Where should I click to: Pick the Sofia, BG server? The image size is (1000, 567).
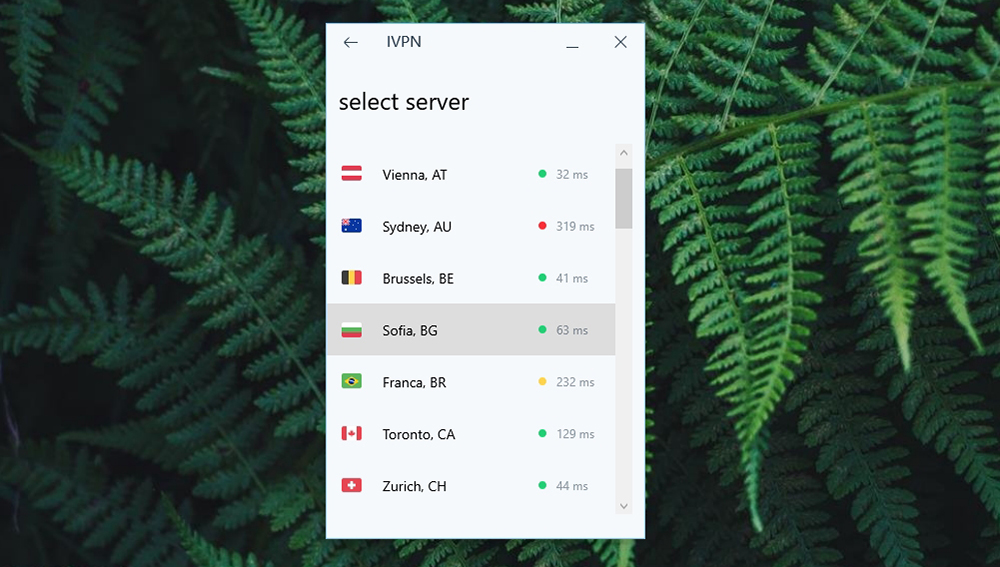point(471,330)
